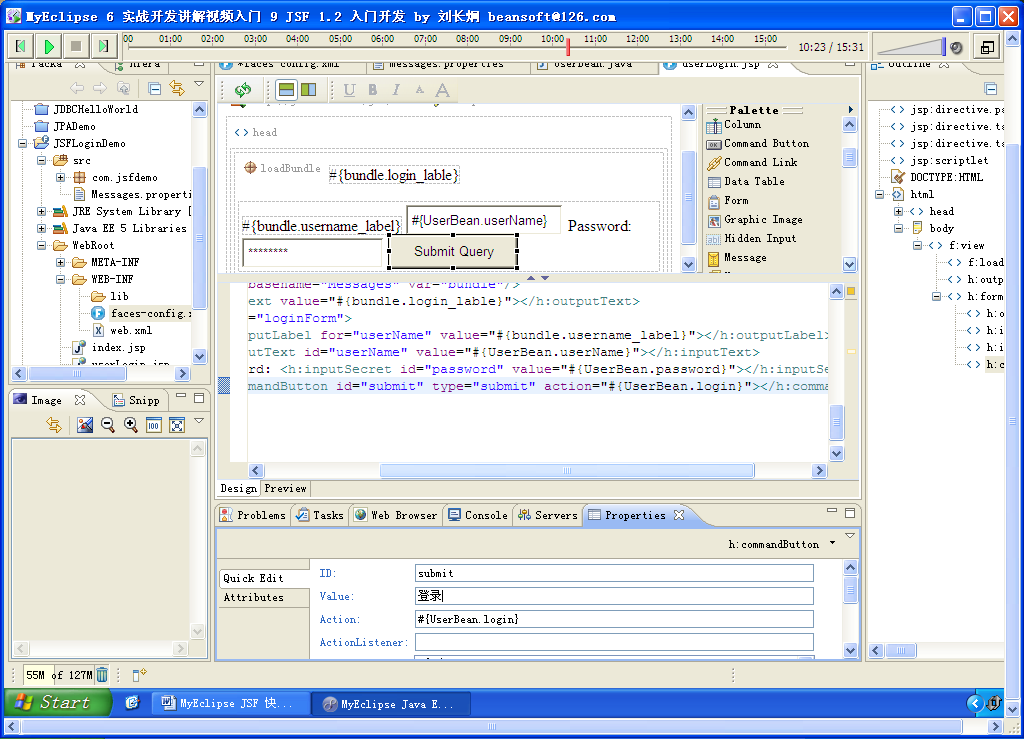1024x739 pixels.
Task: Expand the META-INF folder
Action: 60,262
